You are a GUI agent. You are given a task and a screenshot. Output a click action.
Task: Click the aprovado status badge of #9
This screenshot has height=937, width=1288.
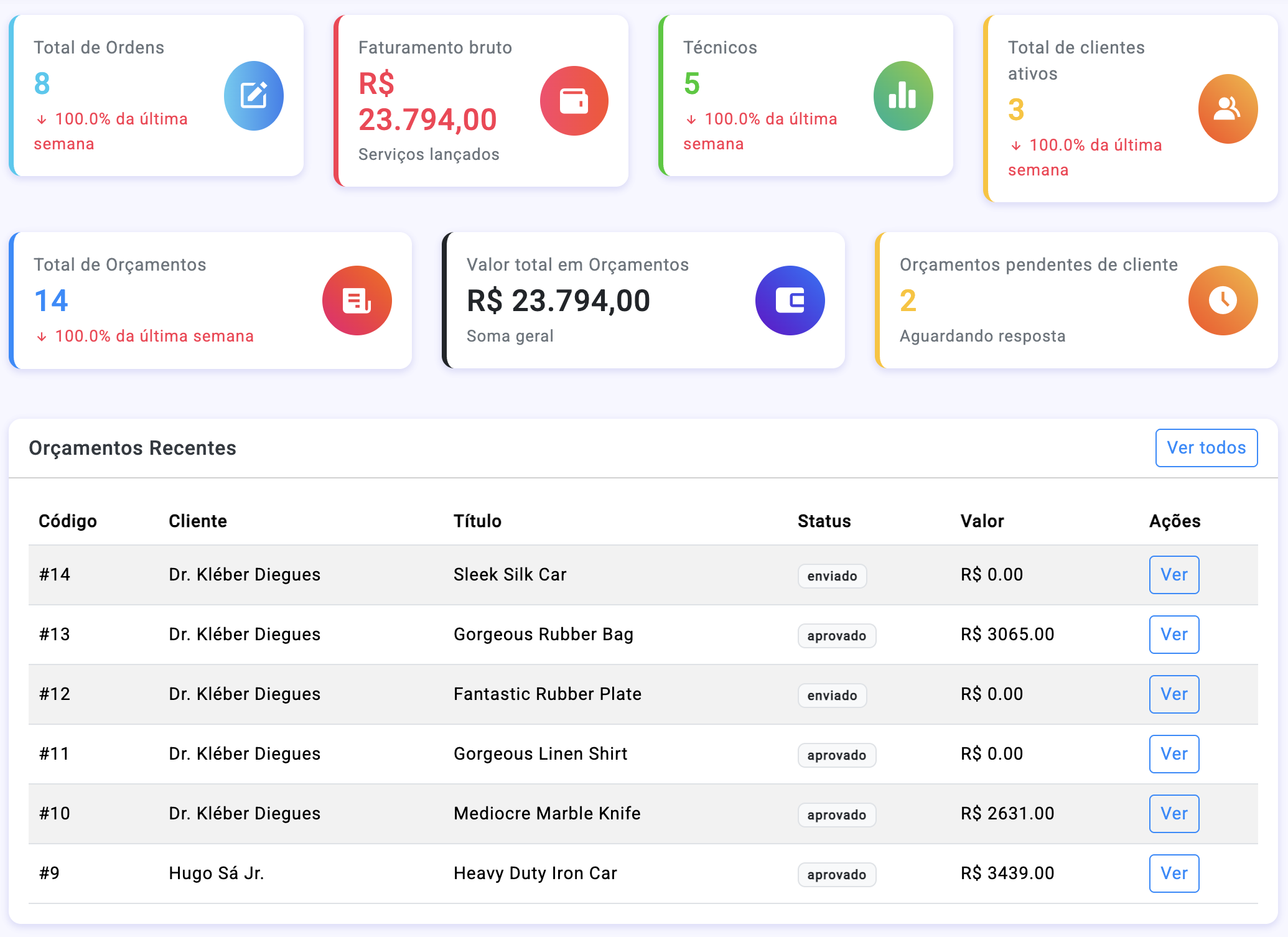[837, 874]
